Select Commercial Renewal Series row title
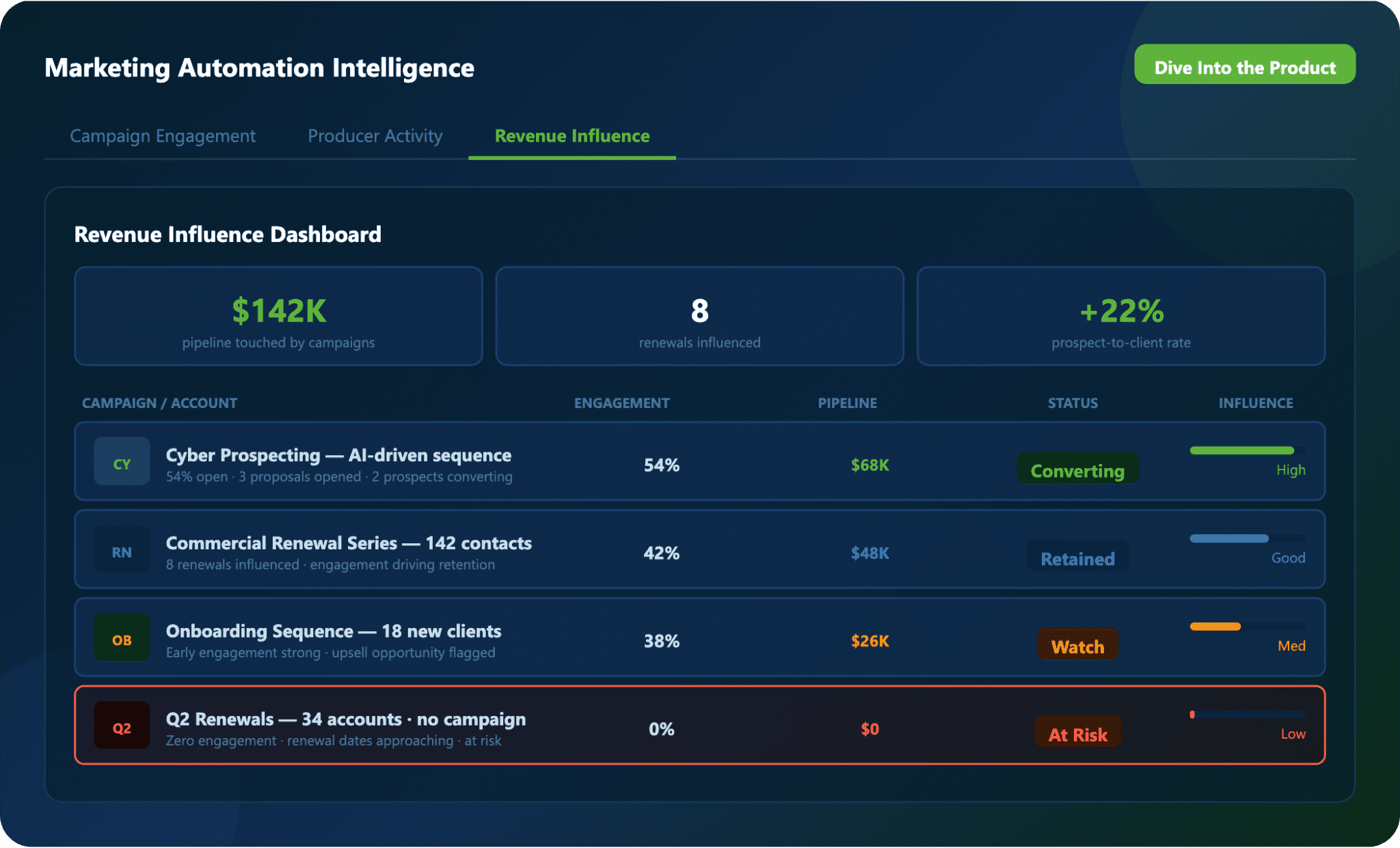The height and width of the screenshot is (848, 1400). (x=349, y=543)
